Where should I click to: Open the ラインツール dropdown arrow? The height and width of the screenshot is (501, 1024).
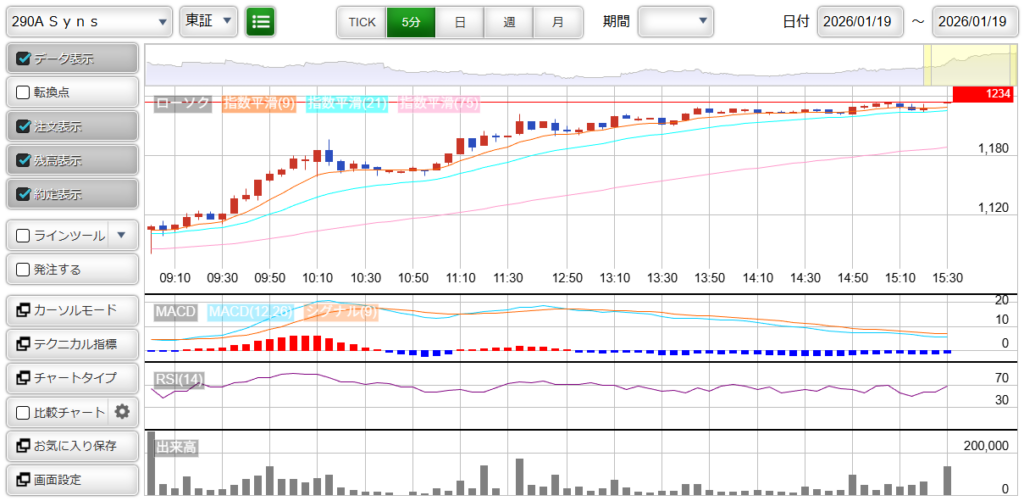[121, 235]
